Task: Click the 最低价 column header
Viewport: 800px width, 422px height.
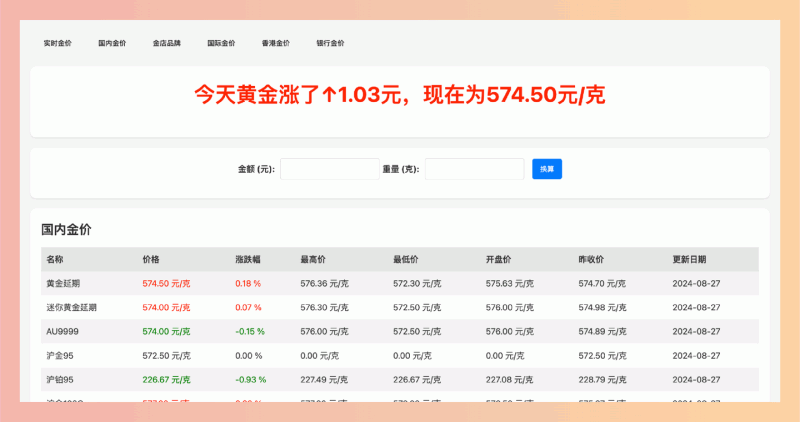Action: tap(406, 259)
